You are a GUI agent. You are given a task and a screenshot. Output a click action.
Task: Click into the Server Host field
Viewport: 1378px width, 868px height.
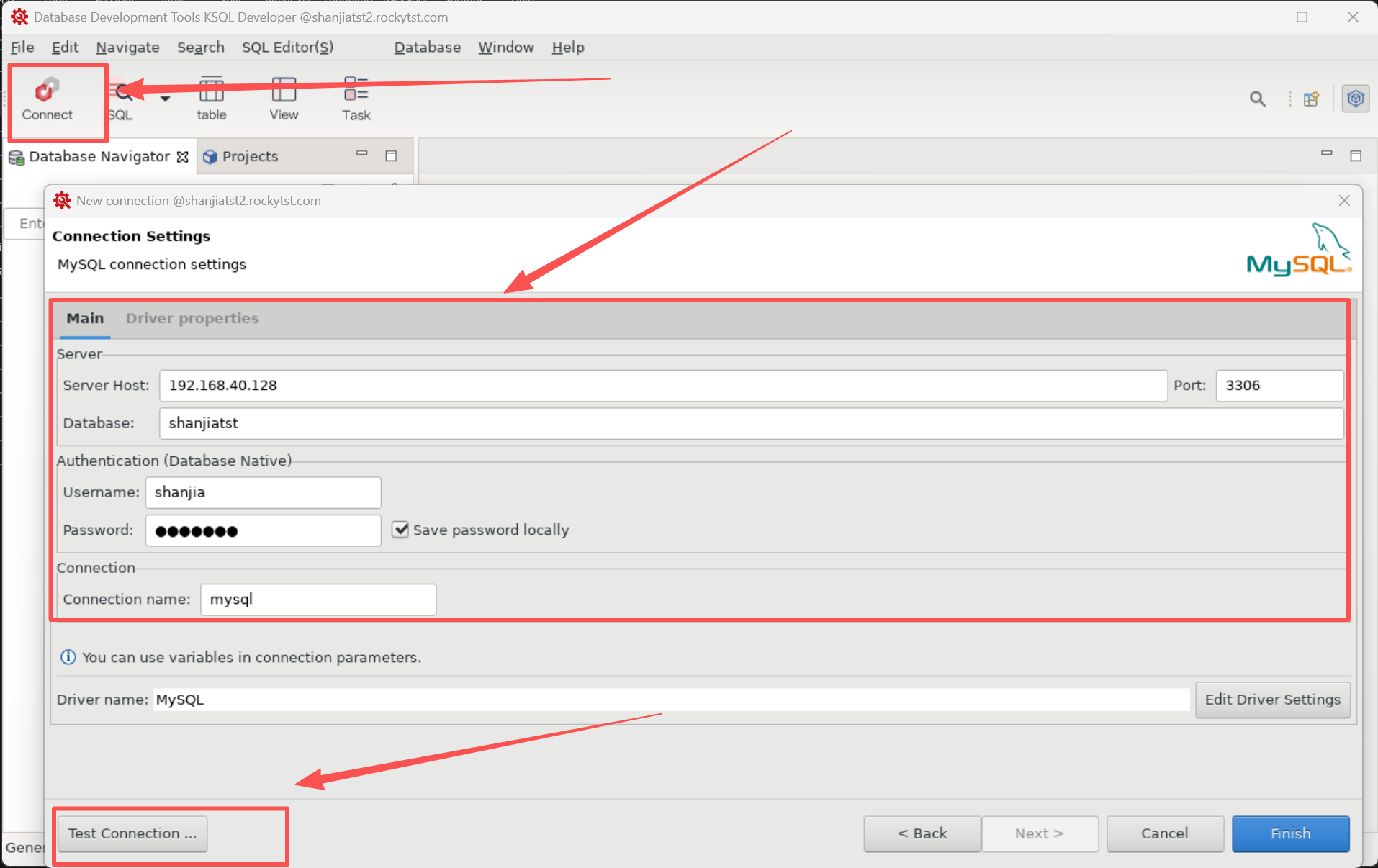[x=662, y=386]
